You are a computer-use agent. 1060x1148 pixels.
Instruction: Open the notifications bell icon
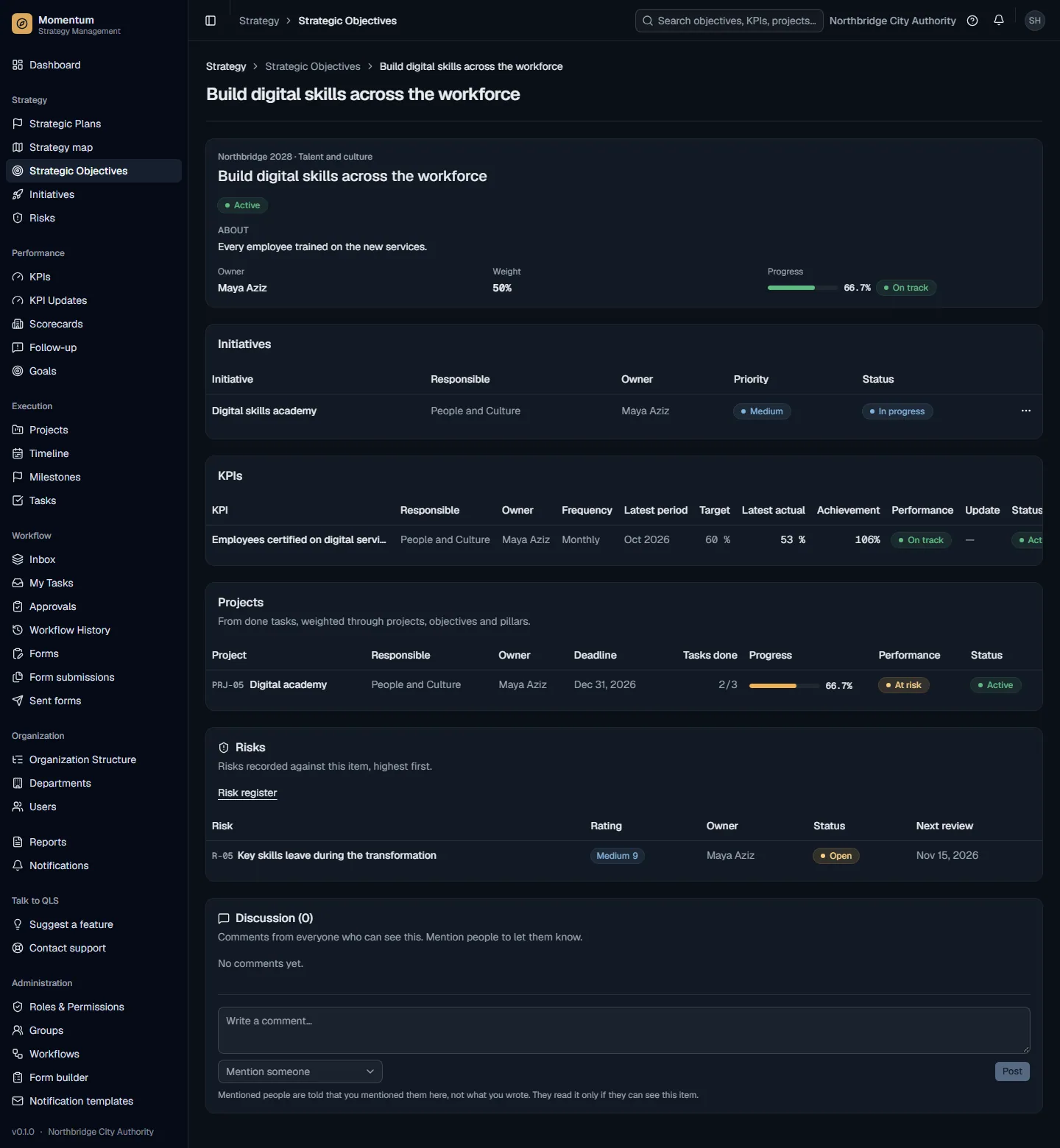coord(999,21)
